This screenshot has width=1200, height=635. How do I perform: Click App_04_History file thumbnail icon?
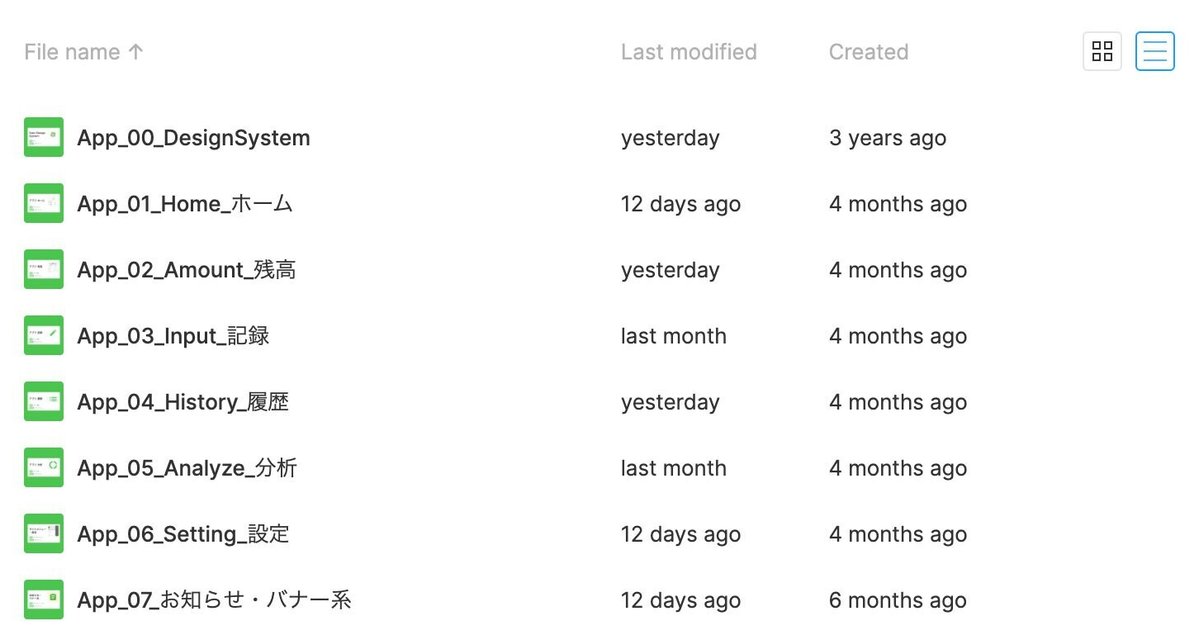pyautogui.click(x=44, y=402)
